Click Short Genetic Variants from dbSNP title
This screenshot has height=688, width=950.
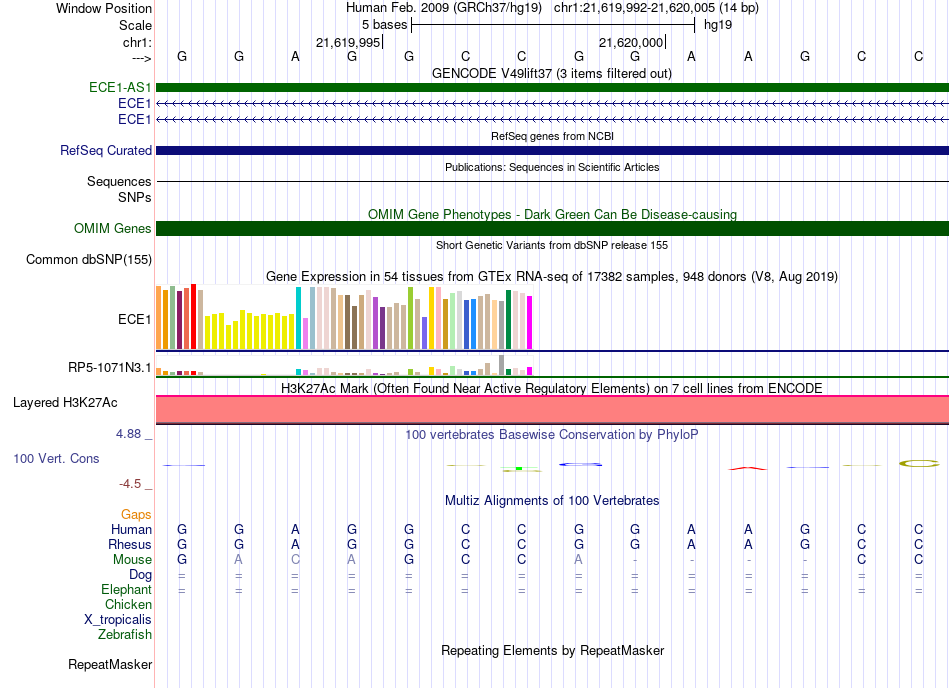coord(552,245)
